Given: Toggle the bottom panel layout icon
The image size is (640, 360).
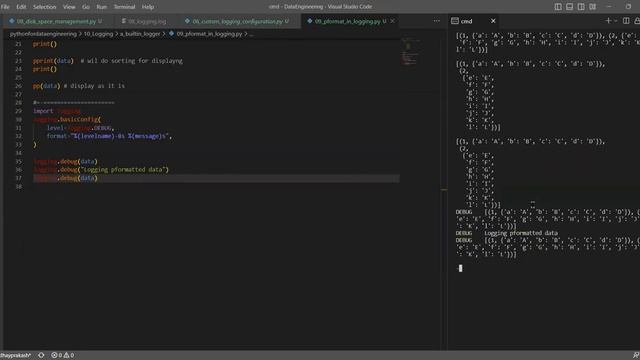Looking at the screenshot, I should pos(569,7).
